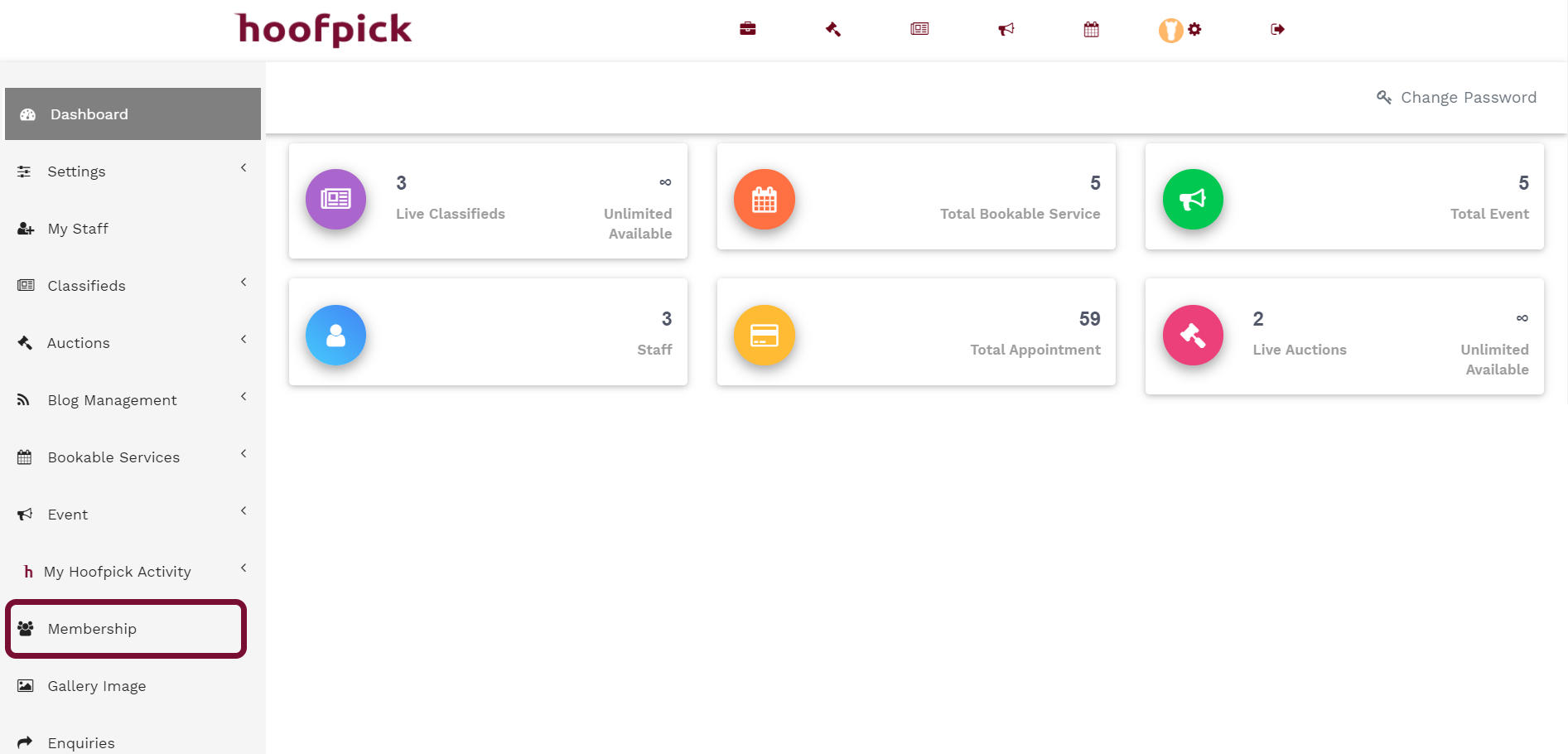1568x754 pixels.
Task: Click the key icon beside Change Password
Action: click(1383, 97)
